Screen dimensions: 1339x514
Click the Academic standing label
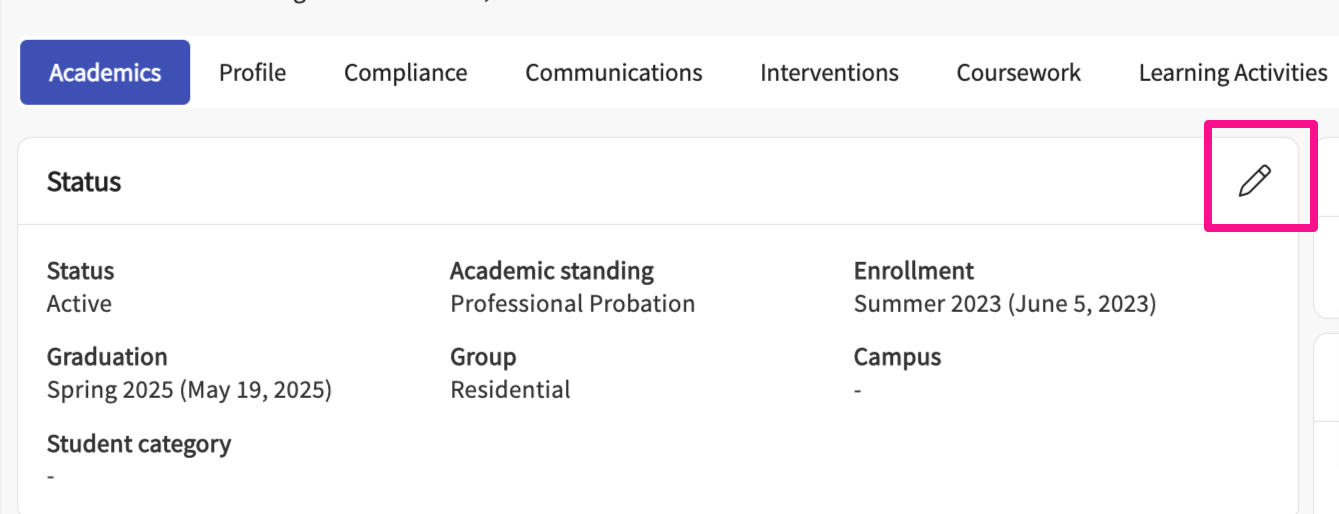tap(551, 271)
